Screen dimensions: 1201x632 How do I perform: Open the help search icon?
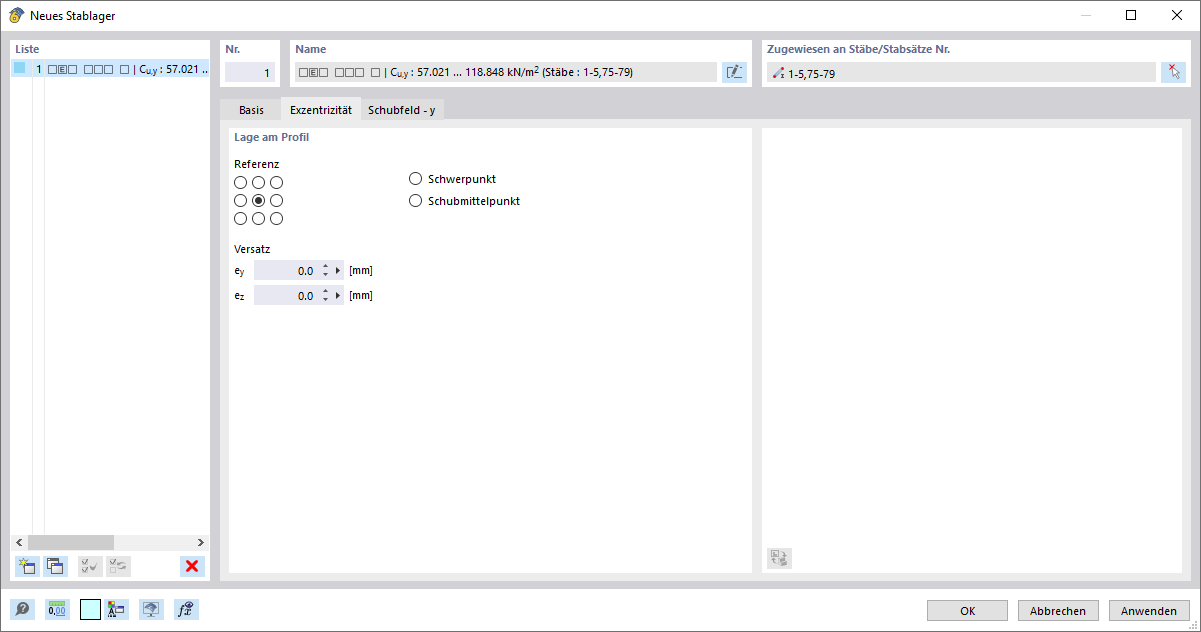coord(22,609)
